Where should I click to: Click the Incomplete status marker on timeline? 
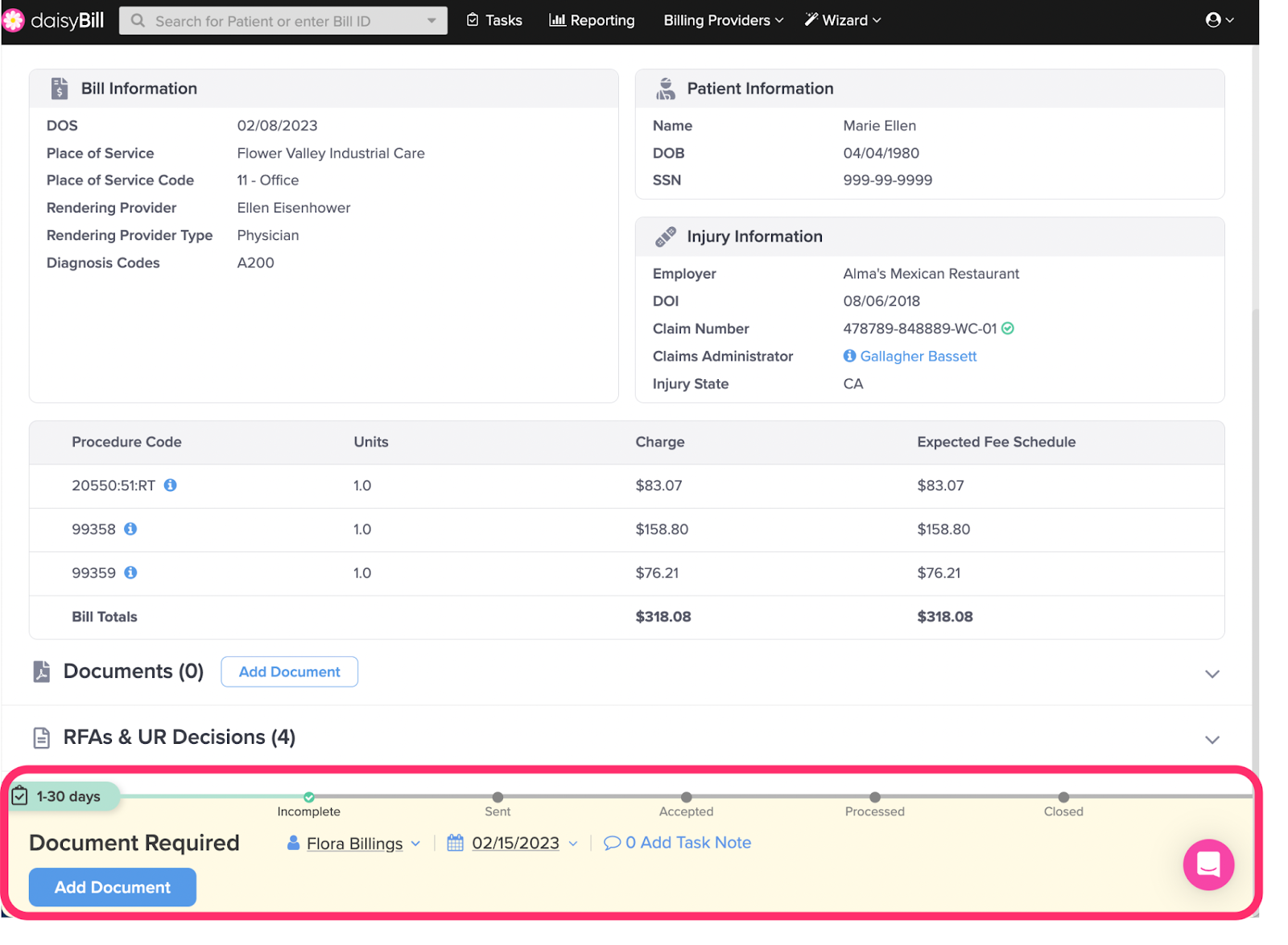[x=309, y=797]
